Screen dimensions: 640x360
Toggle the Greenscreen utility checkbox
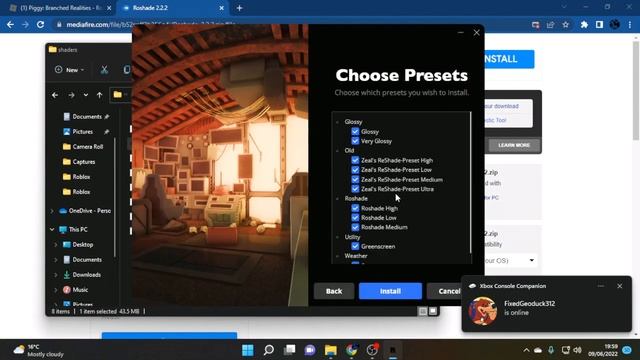pyautogui.click(x=355, y=246)
